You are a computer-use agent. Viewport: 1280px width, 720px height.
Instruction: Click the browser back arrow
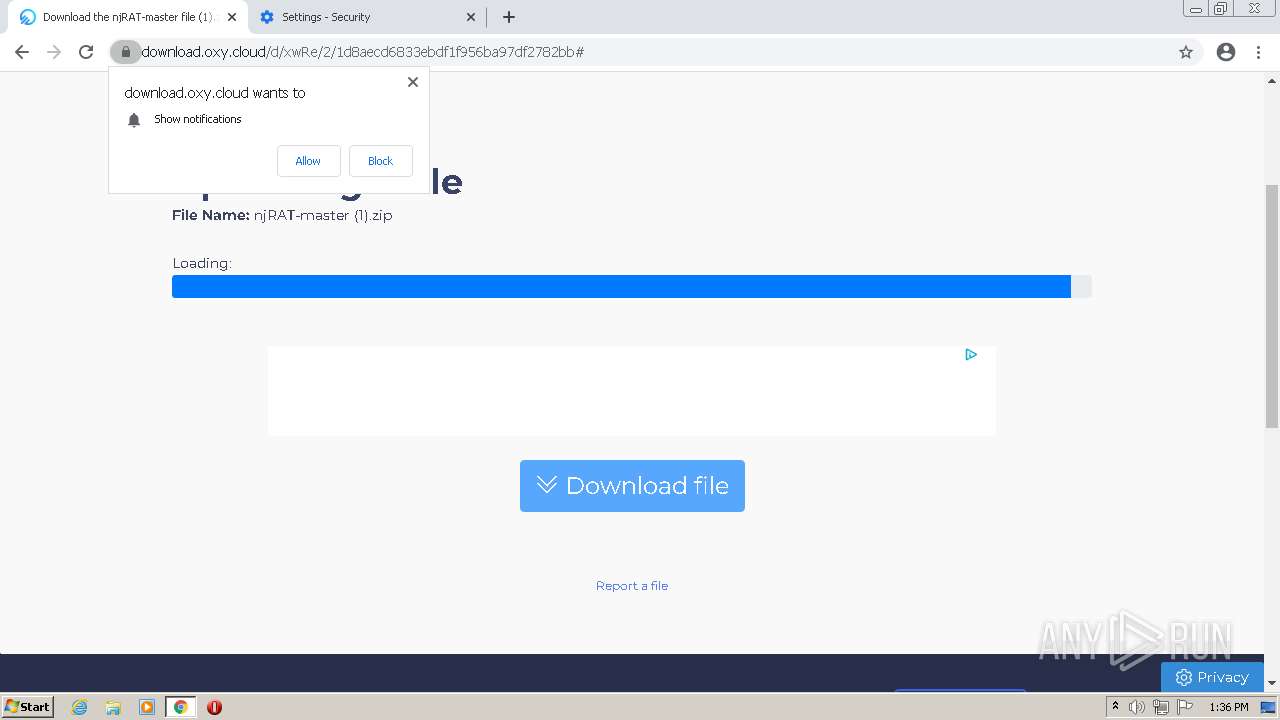[x=22, y=52]
